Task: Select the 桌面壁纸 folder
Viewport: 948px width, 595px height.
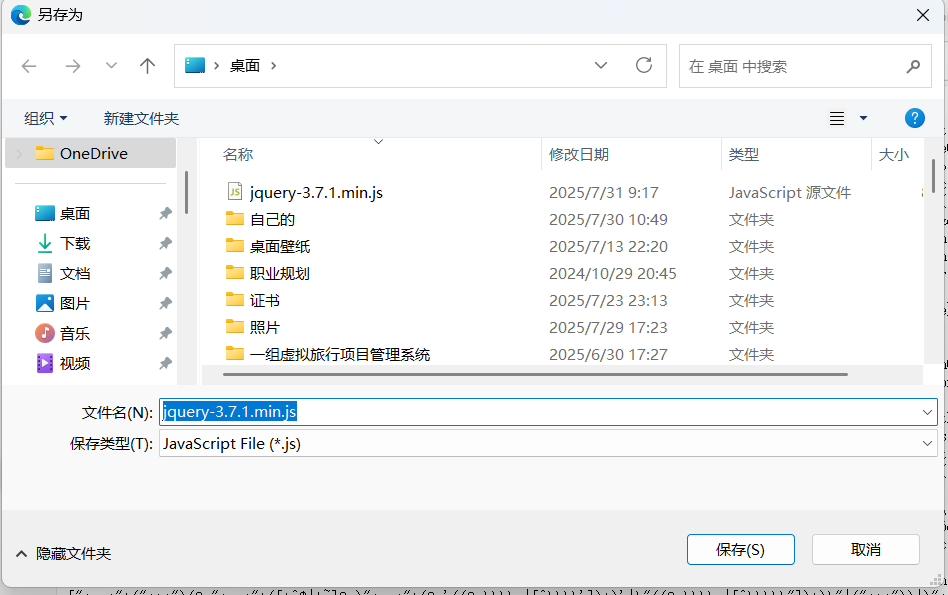Action: coord(280,247)
